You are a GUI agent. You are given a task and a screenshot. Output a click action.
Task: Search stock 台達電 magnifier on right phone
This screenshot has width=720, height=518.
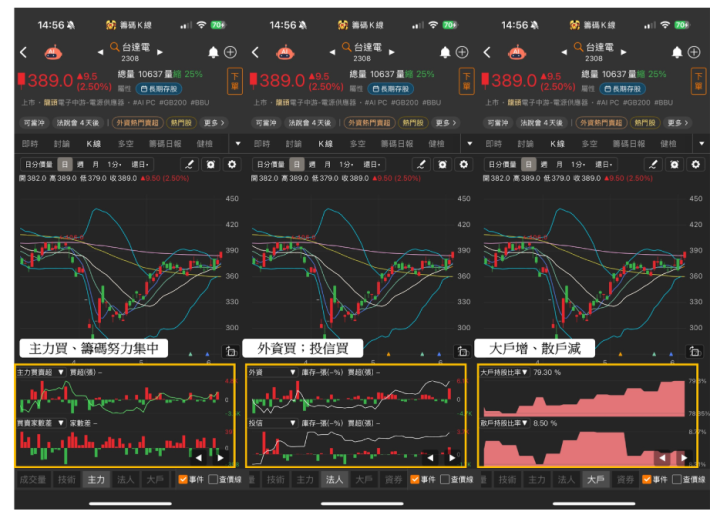click(579, 47)
